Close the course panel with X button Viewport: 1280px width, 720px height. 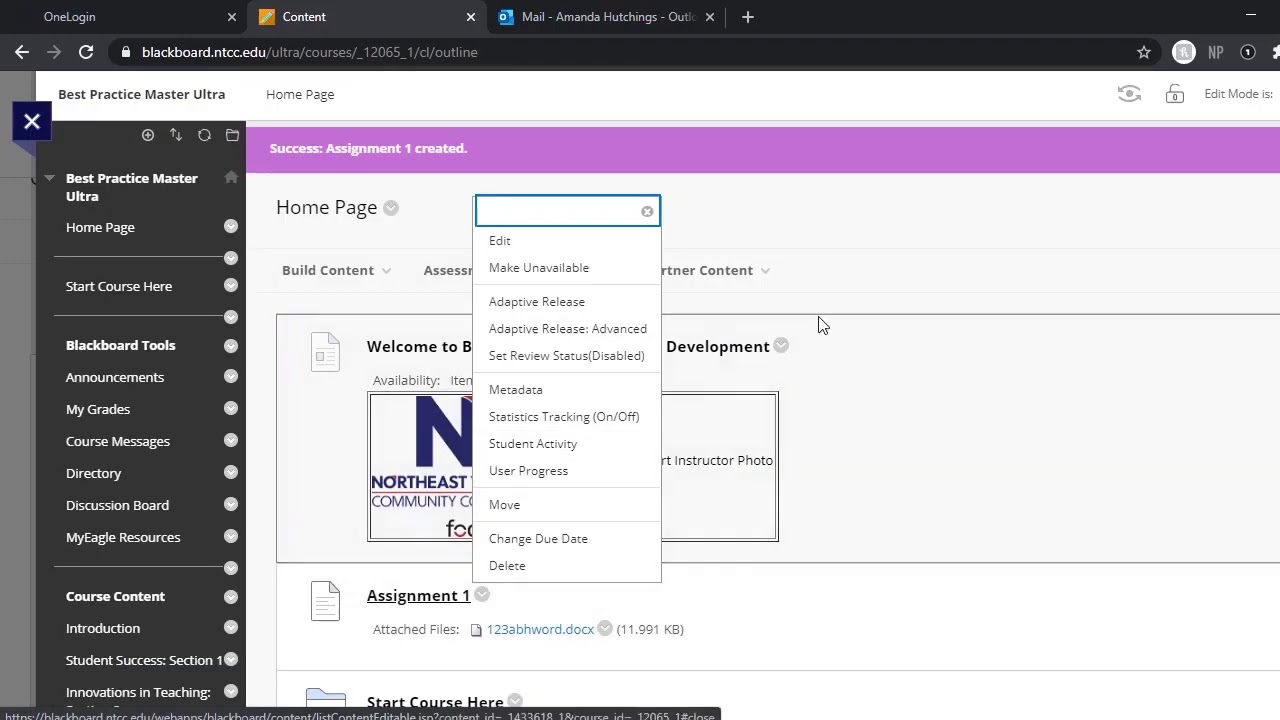coord(32,121)
